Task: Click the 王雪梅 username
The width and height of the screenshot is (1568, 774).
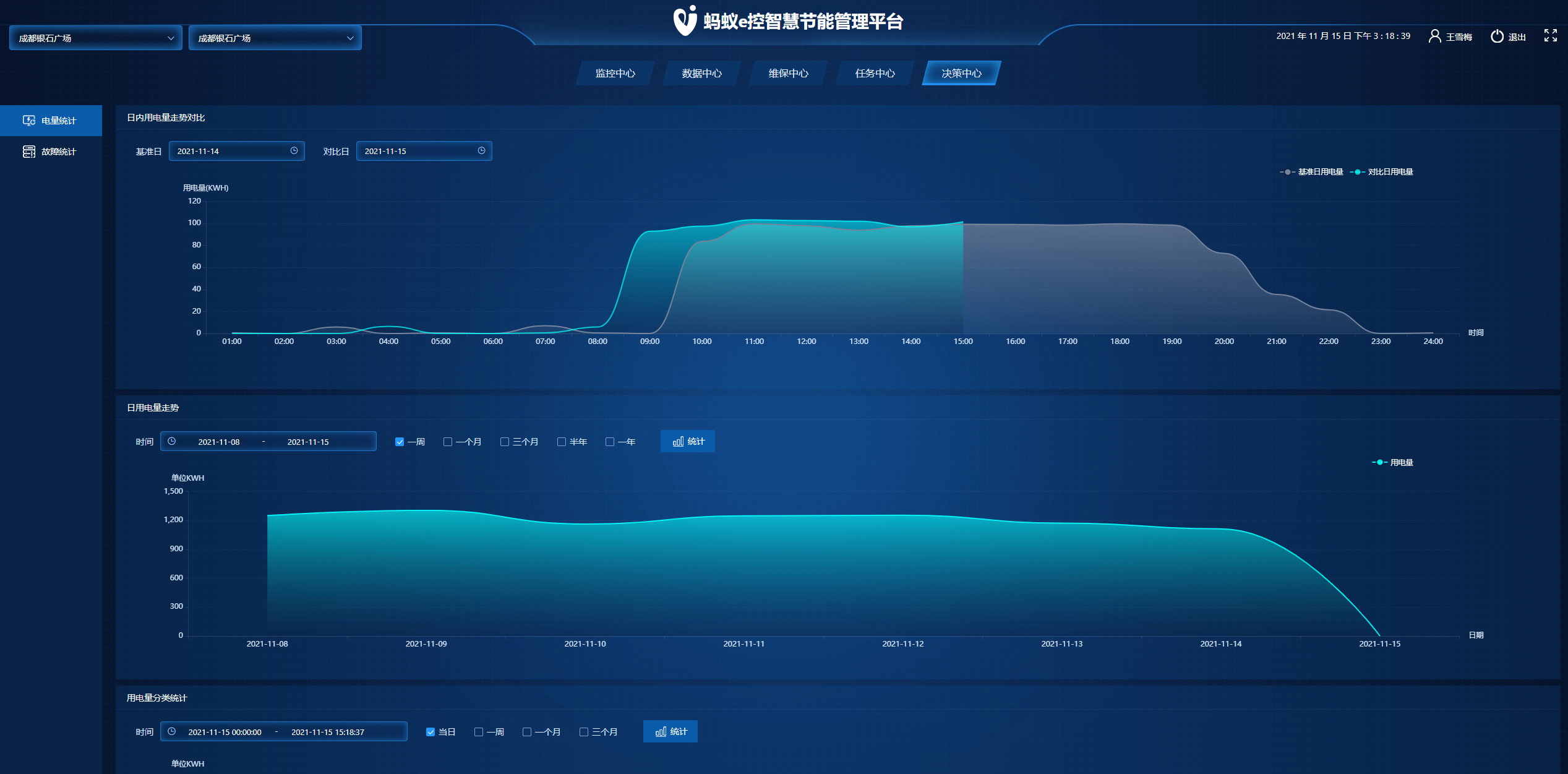Action: pos(1459,37)
